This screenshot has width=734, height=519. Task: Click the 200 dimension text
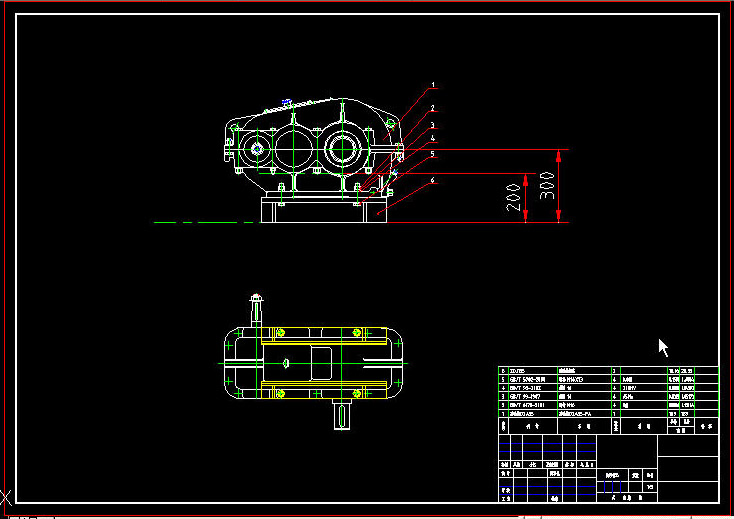click(514, 197)
